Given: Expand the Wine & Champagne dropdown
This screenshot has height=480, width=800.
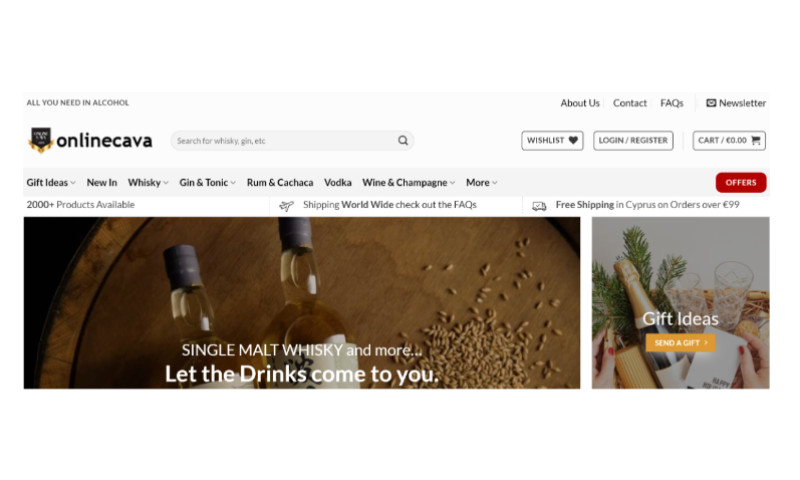Looking at the screenshot, I should click(x=409, y=183).
